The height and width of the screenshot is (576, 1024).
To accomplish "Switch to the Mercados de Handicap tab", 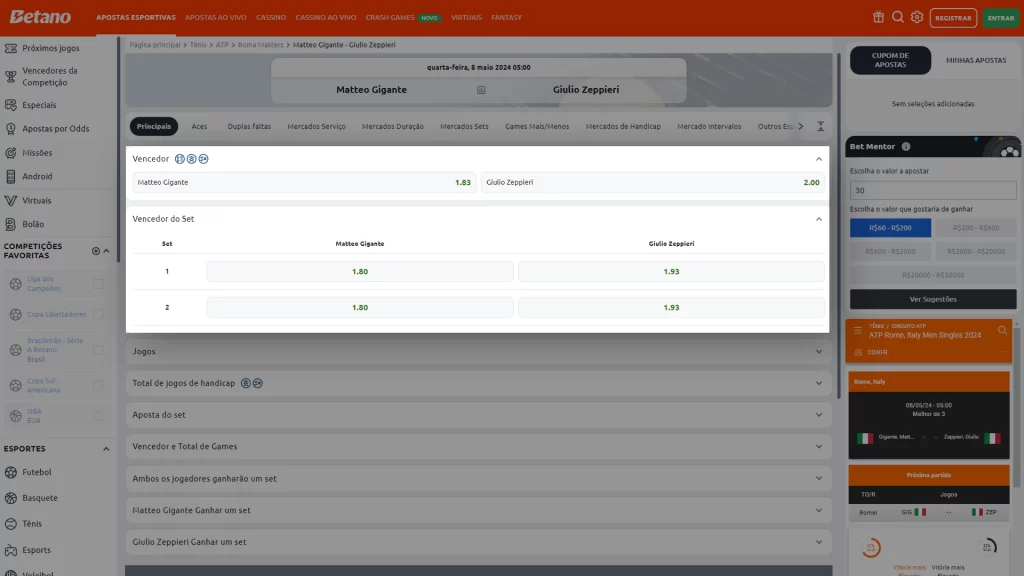I will pyautogui.click(x=623, y=127).
